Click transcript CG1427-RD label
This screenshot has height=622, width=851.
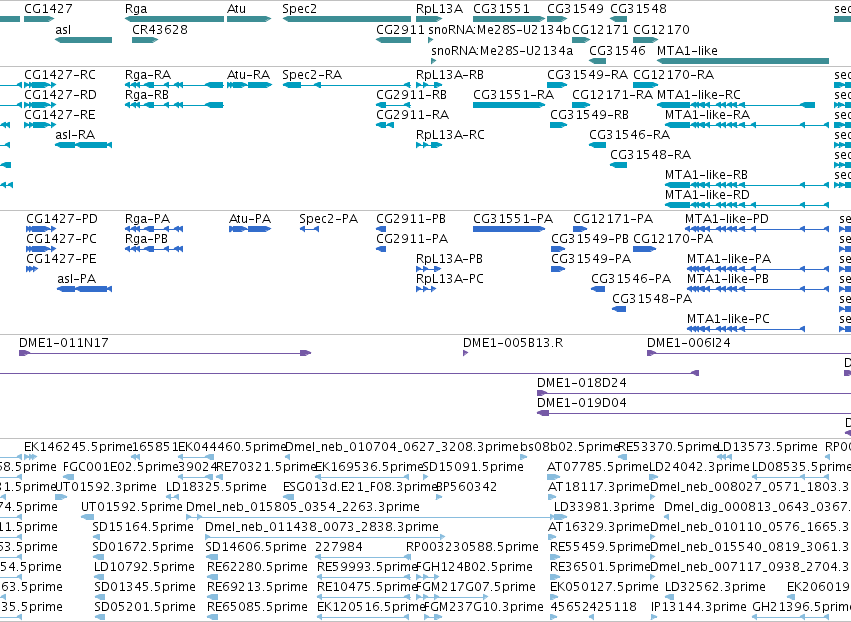[60, 95]
